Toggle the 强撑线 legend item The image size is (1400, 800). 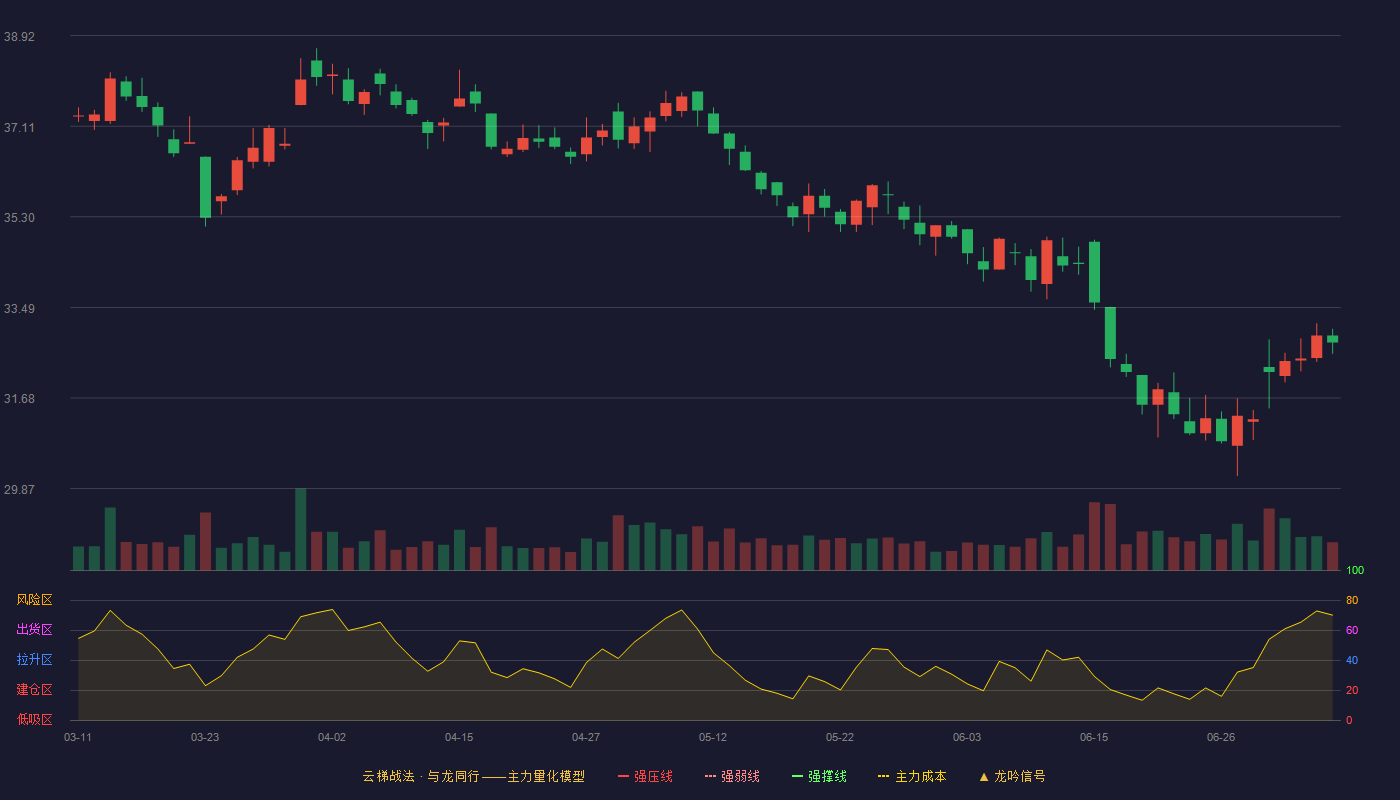(819, 776)
